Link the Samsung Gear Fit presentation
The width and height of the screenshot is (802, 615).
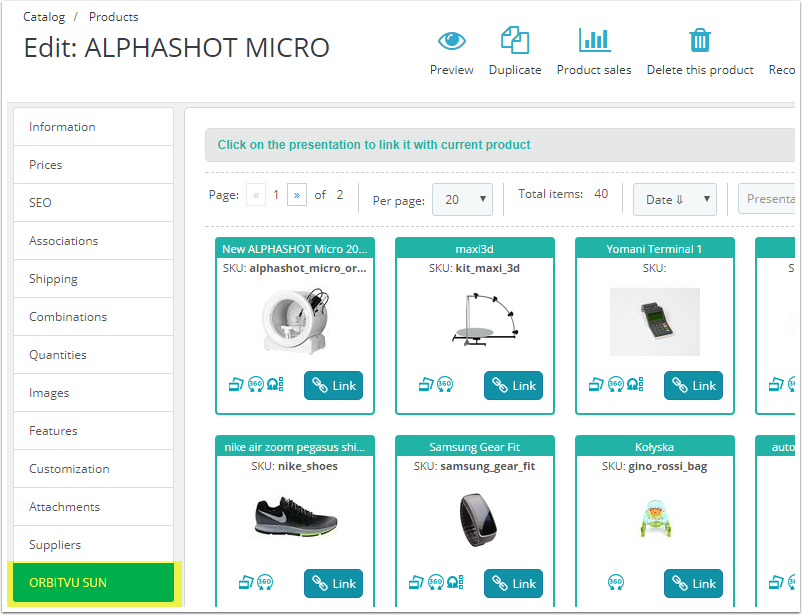514,583
